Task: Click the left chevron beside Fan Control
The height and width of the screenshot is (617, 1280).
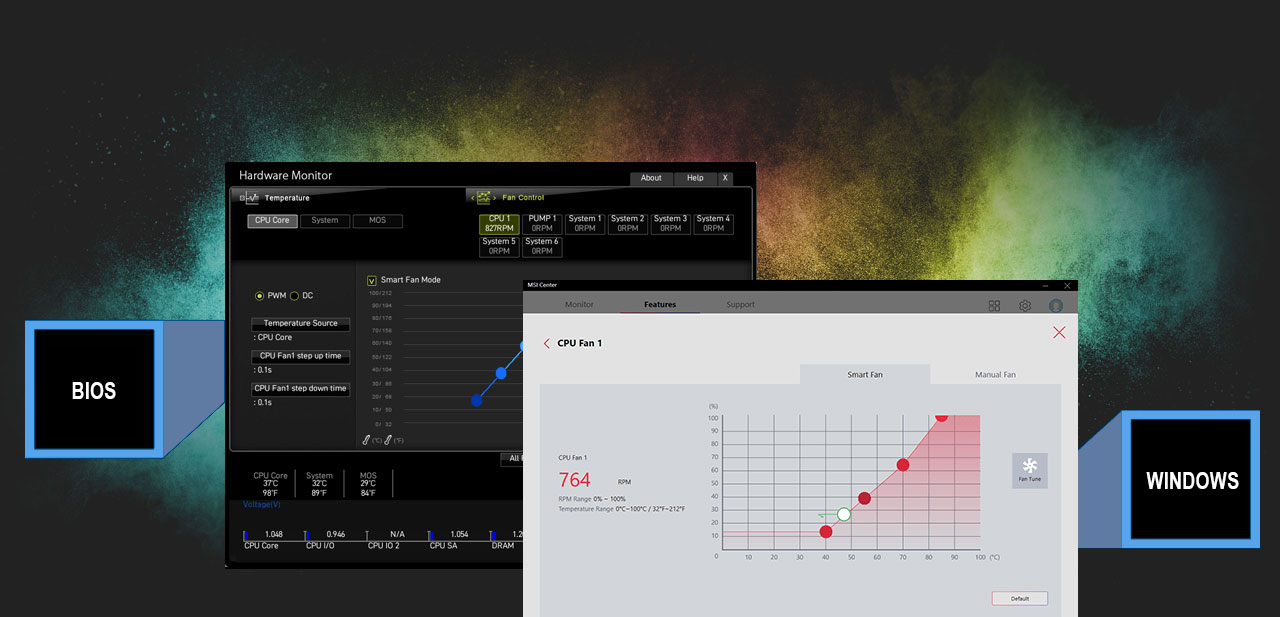Action: pyautogui.click(x=472, y=197)
